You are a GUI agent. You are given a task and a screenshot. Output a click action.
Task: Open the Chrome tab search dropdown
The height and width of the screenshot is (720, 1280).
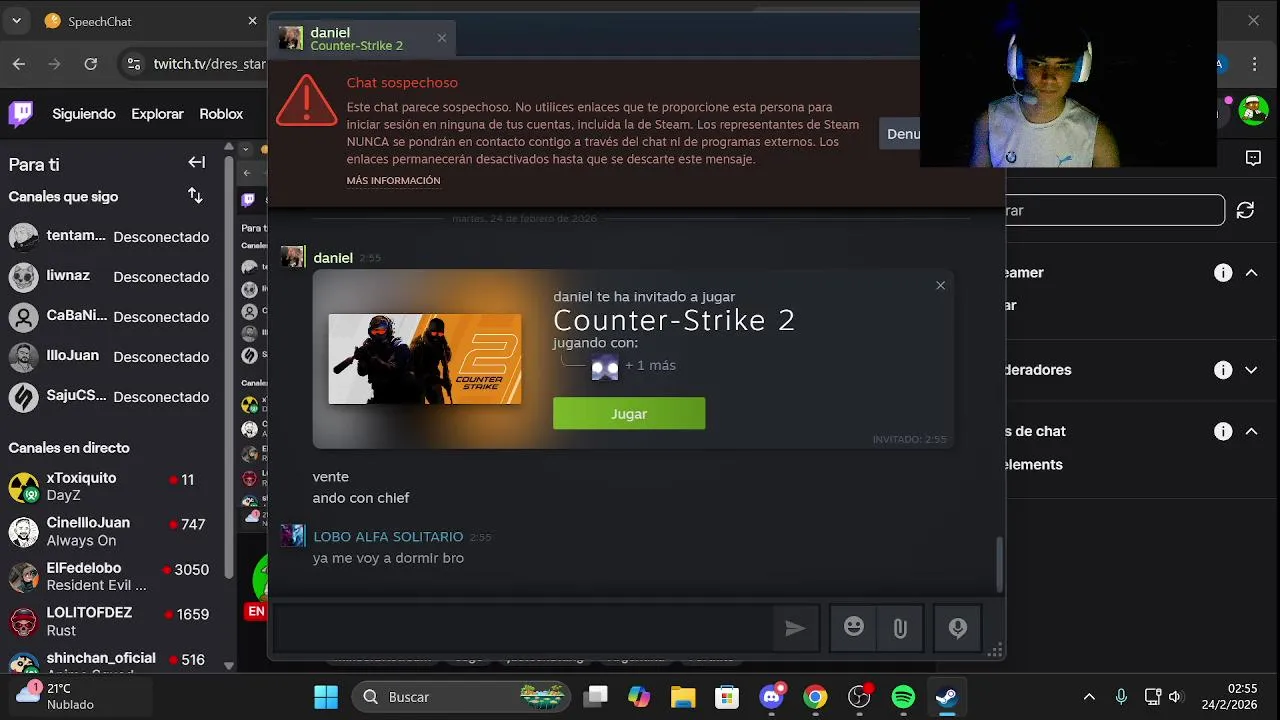[x=16, y=21]
